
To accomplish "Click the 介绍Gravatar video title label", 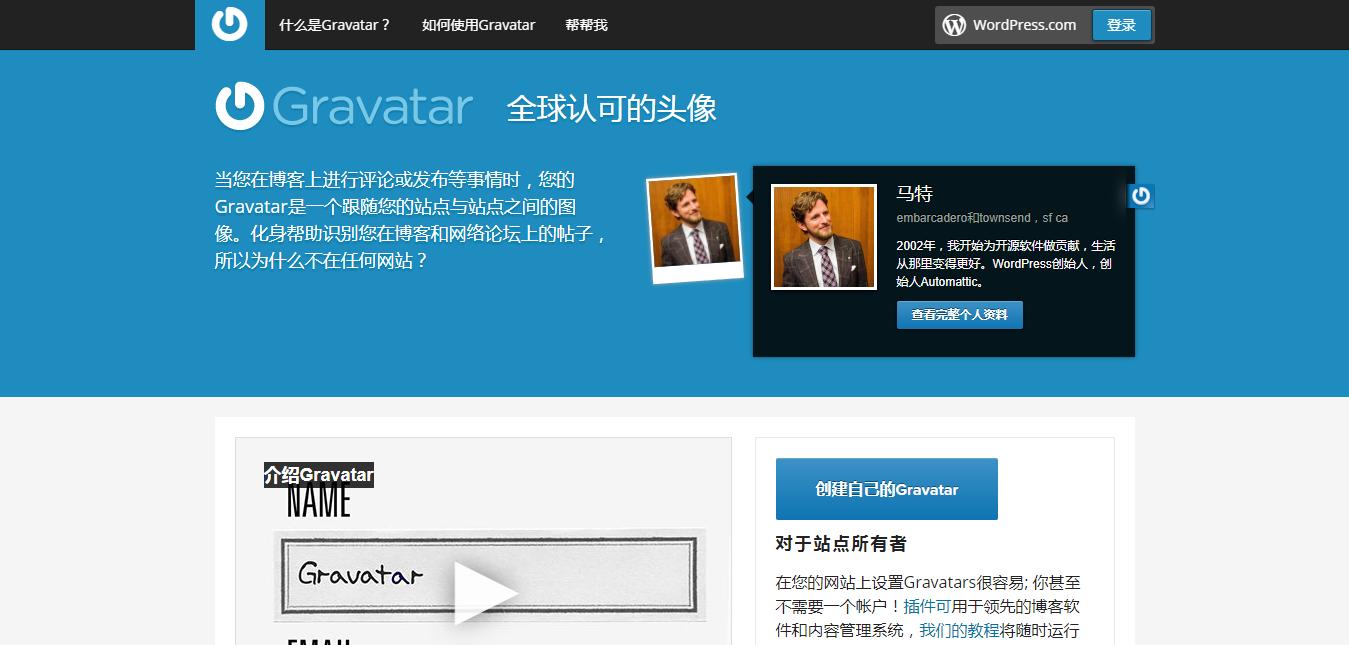I will coord(318,474).
